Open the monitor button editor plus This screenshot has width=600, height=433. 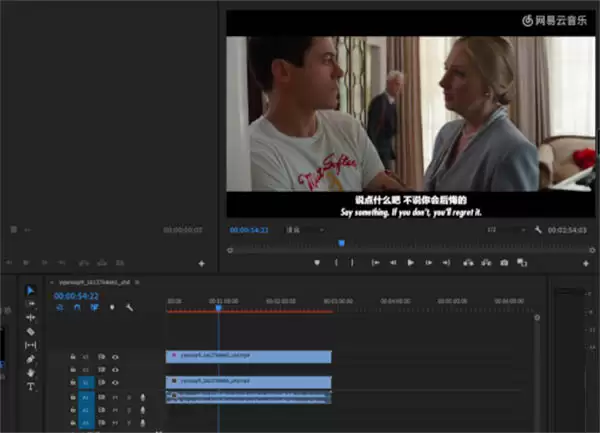pyautogui.click(x=587, y=262)
